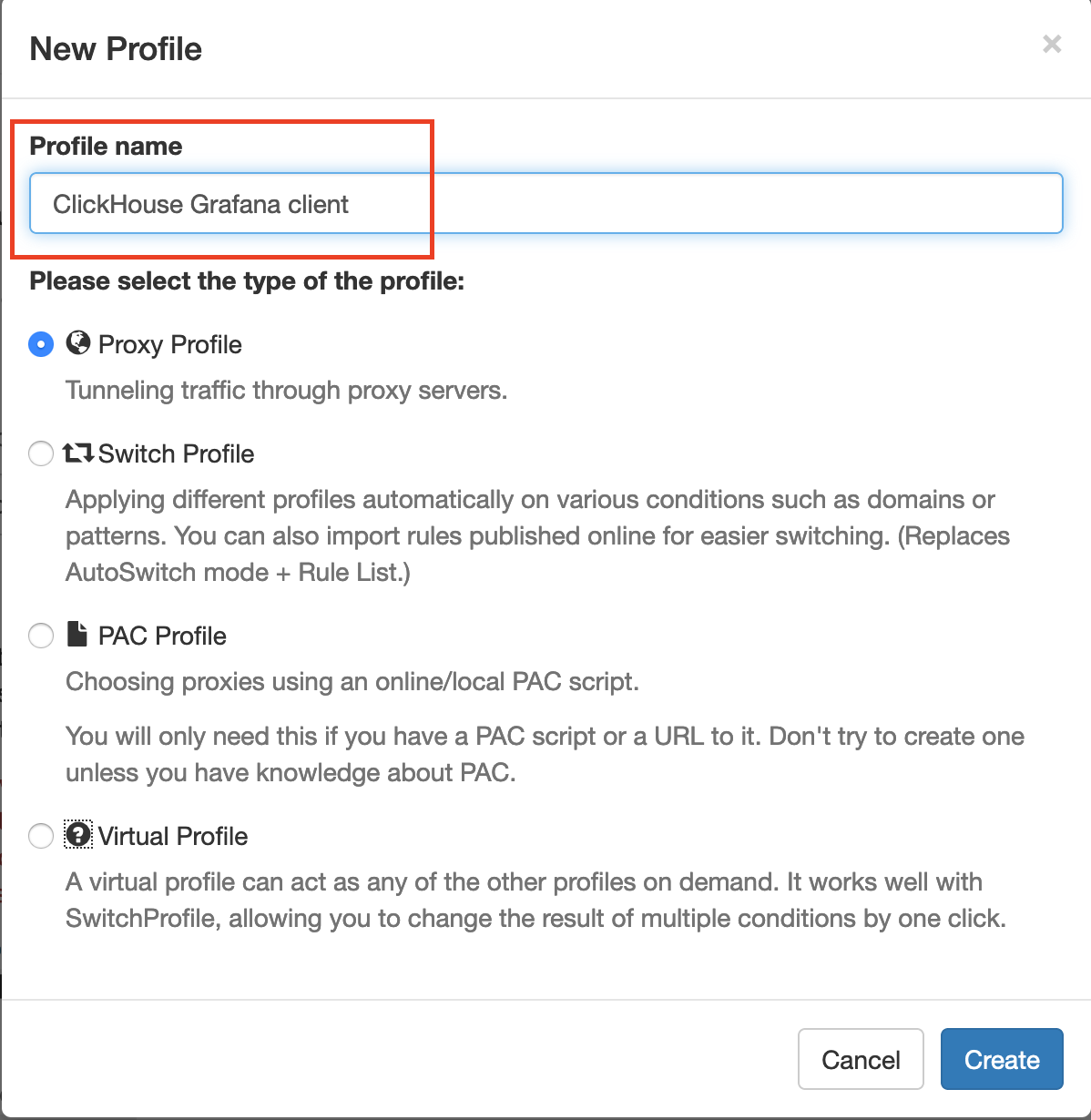Choose the PAC Profile radio option
This screenshot has width=1091, height=1120.
(x=41, y=636)
